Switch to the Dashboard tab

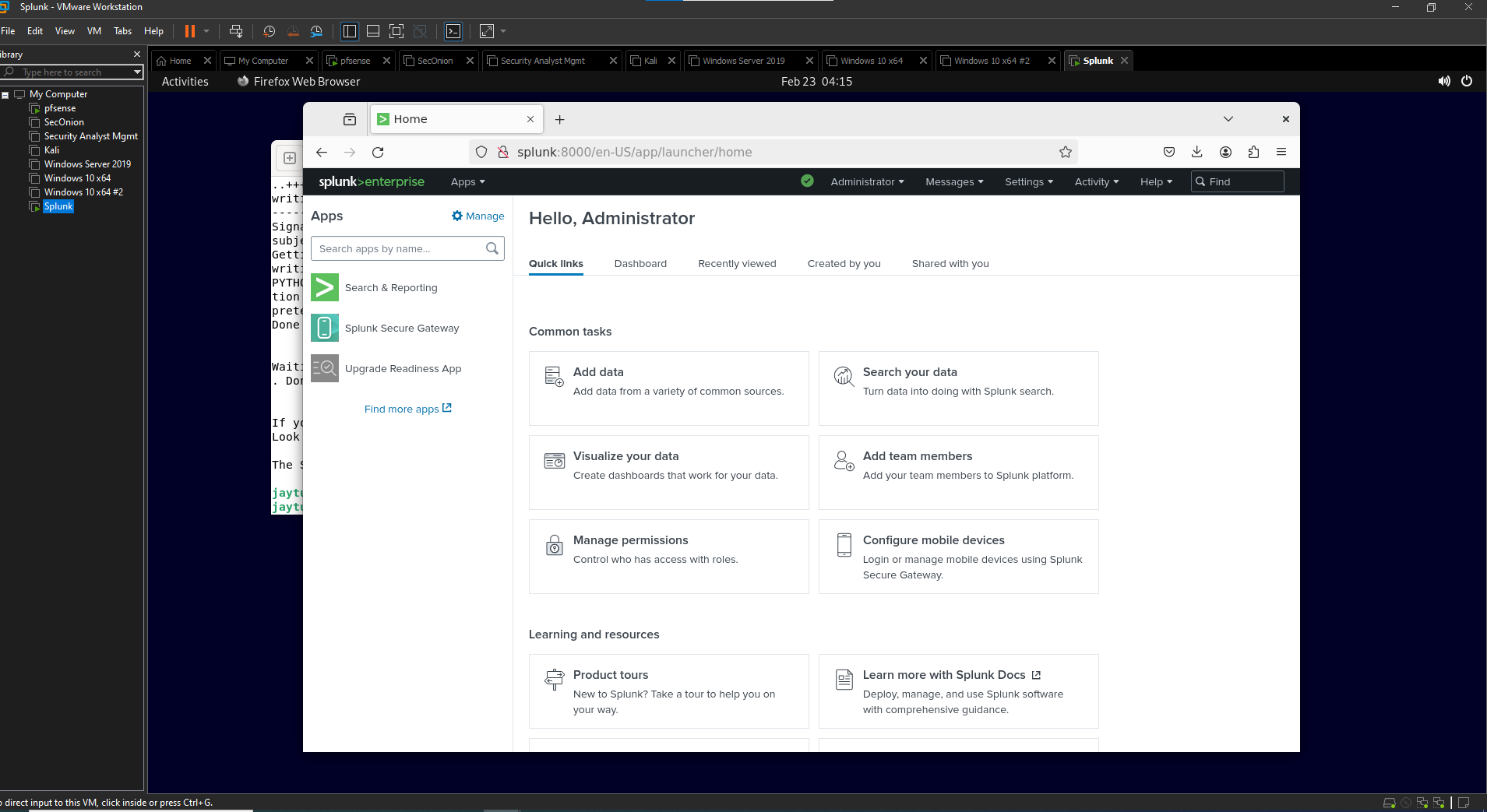[640, 264]
